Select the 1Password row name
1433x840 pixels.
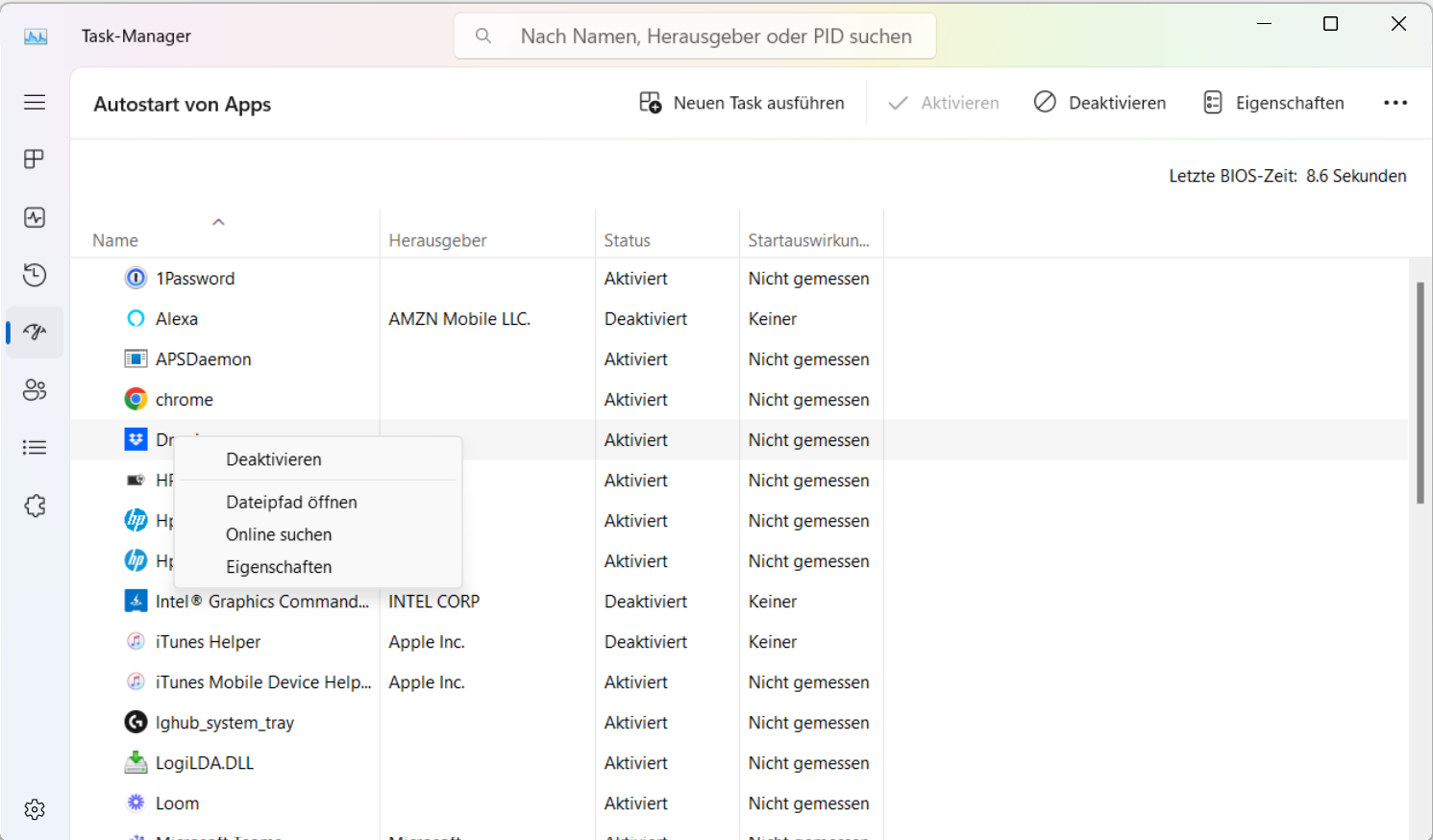click(x=195, y=279)
